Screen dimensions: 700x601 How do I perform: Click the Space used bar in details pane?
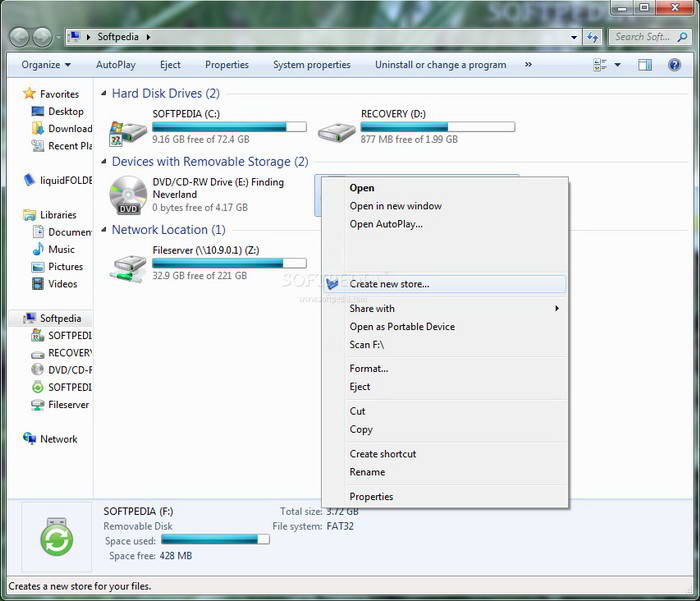coord(215,539)
